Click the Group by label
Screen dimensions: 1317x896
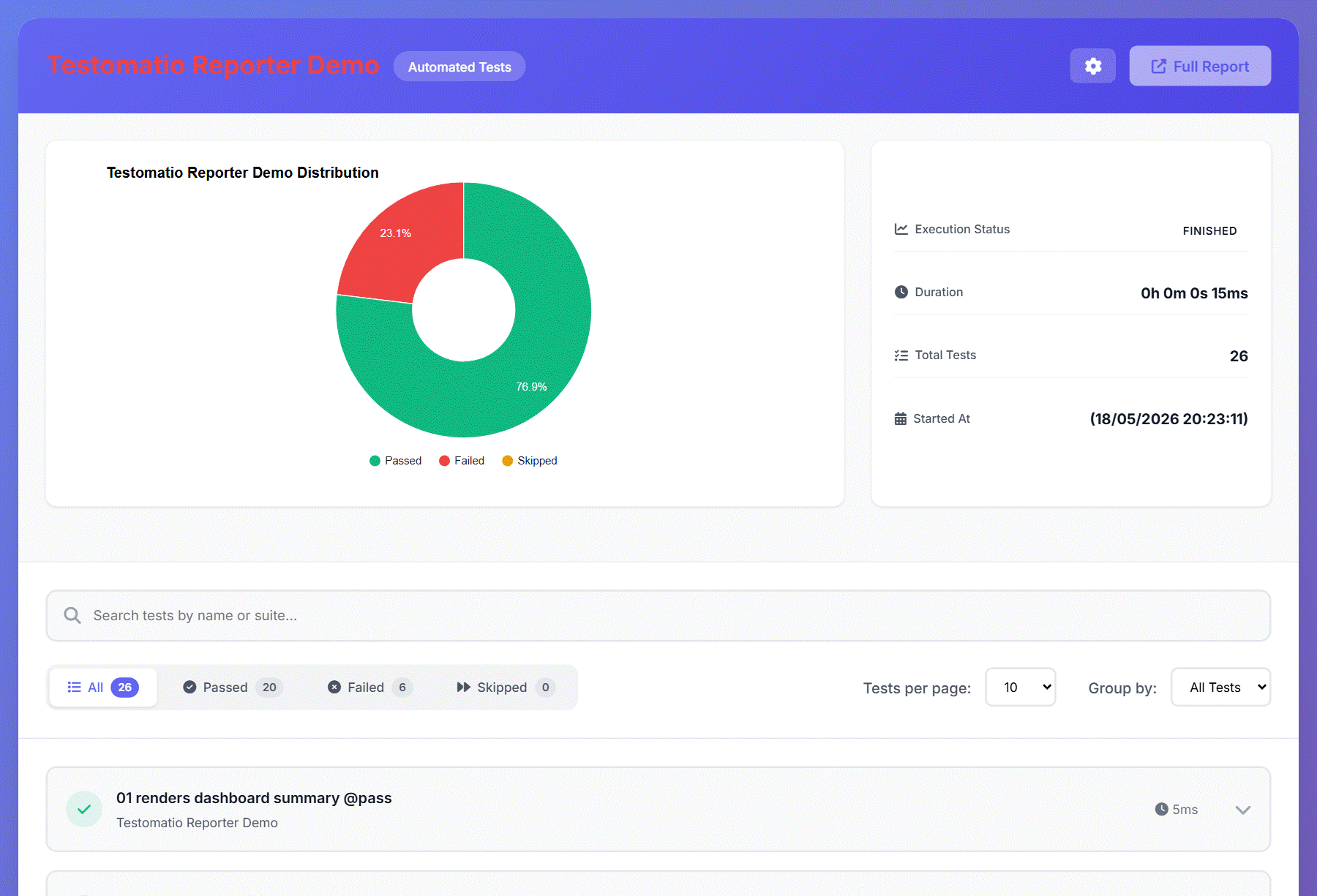[1122, 688]
